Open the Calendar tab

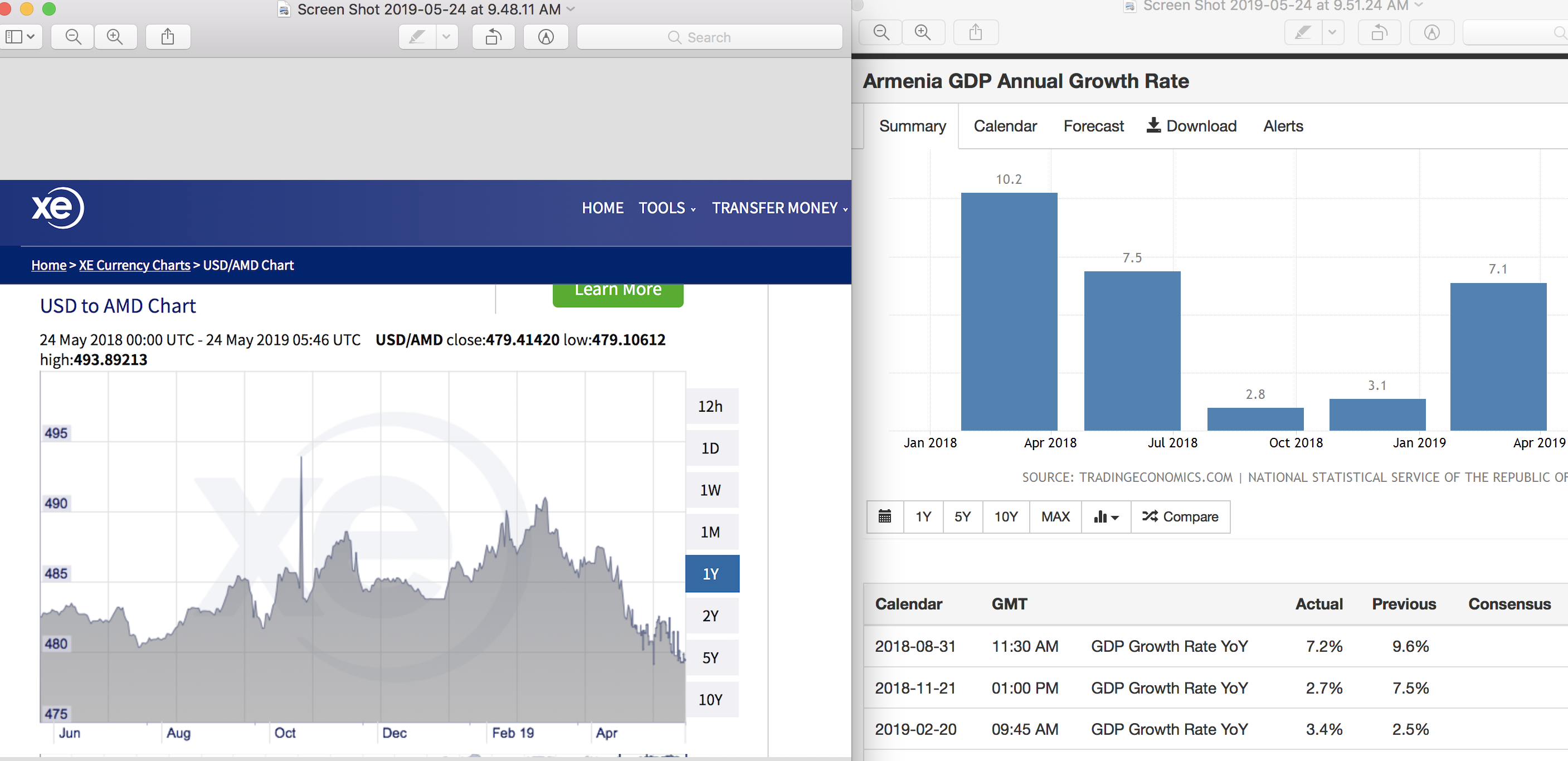1005,126
